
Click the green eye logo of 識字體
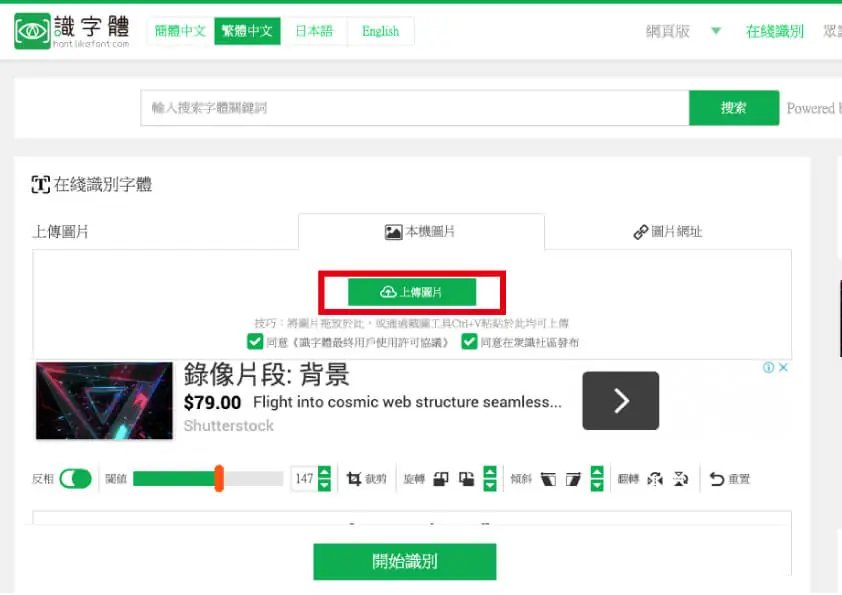click(x=32, y=31)
